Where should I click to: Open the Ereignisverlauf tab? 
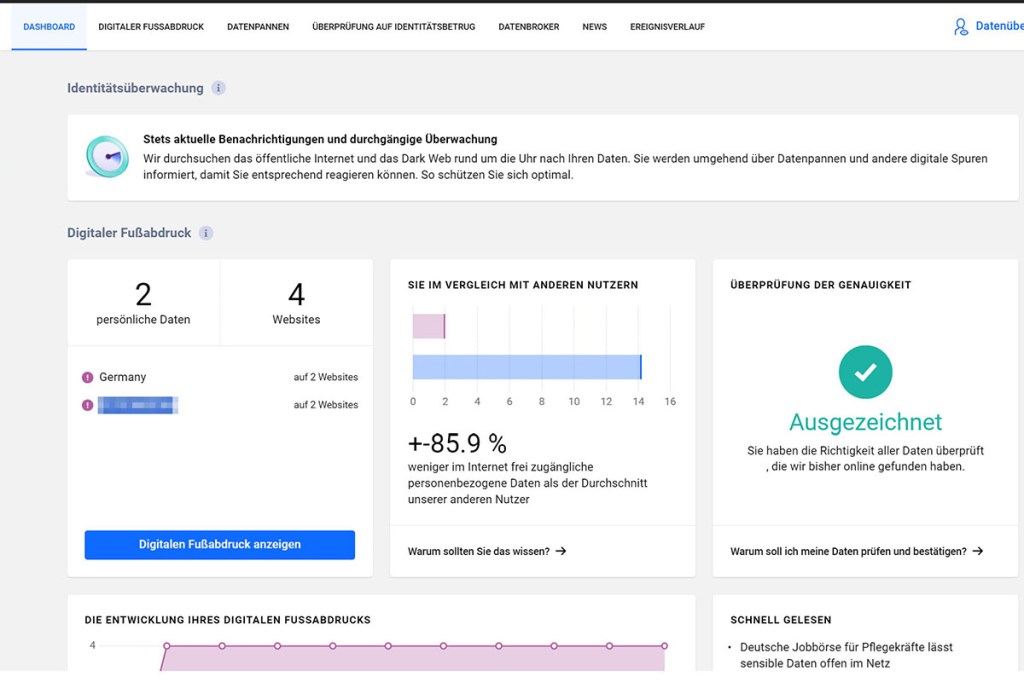[x=667, y=27]
